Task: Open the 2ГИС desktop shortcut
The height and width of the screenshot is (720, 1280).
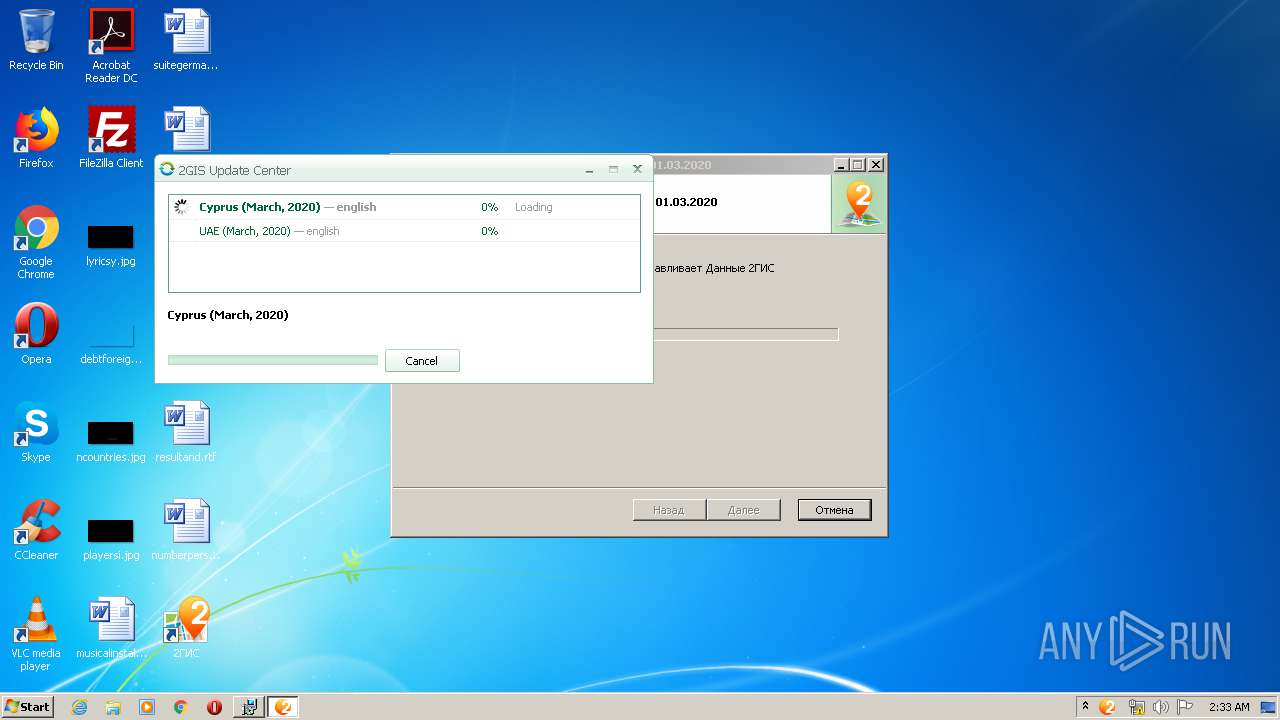Action: click(186, 628)
